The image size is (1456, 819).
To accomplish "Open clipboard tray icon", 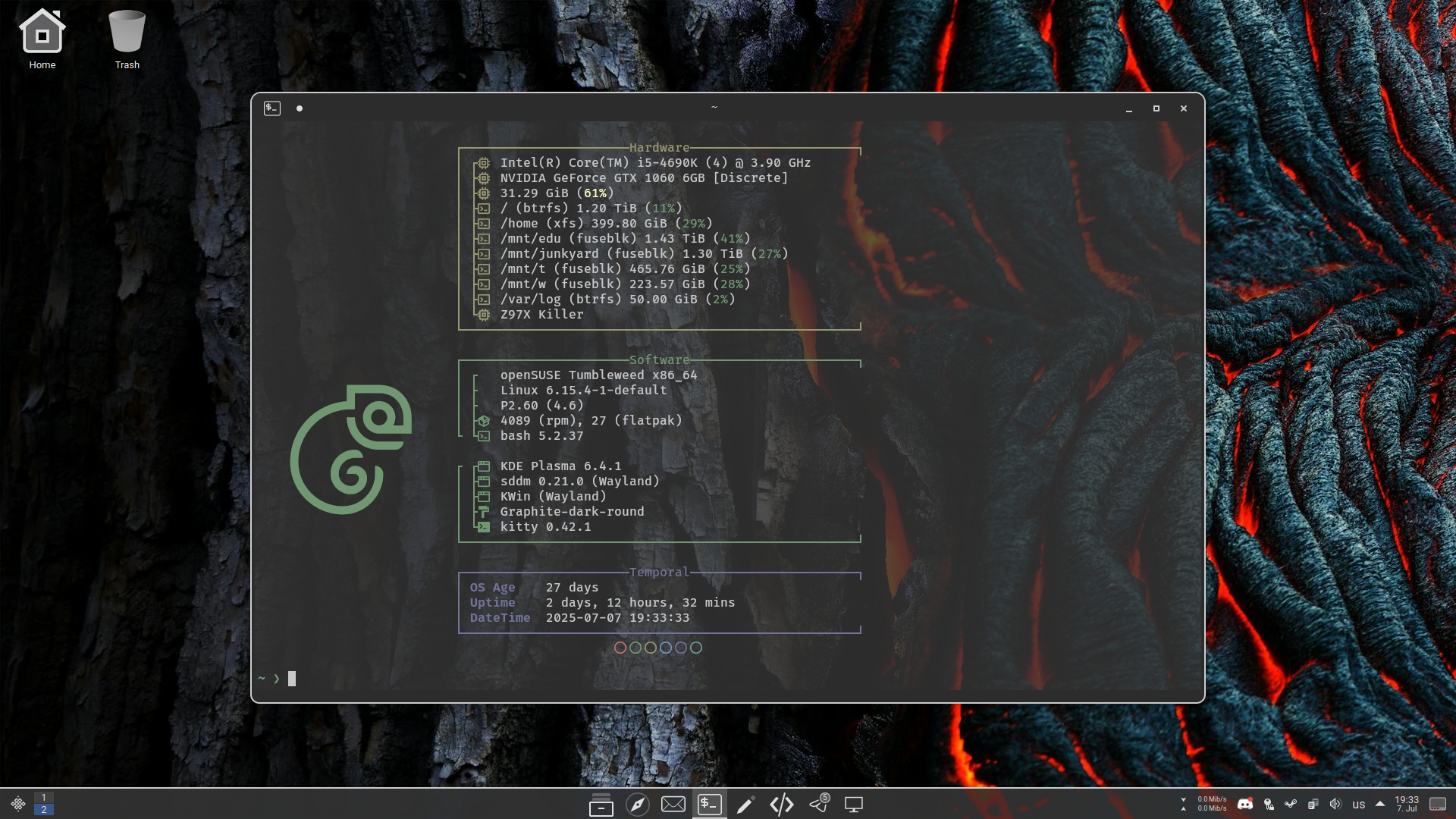I will [1313, 804].
